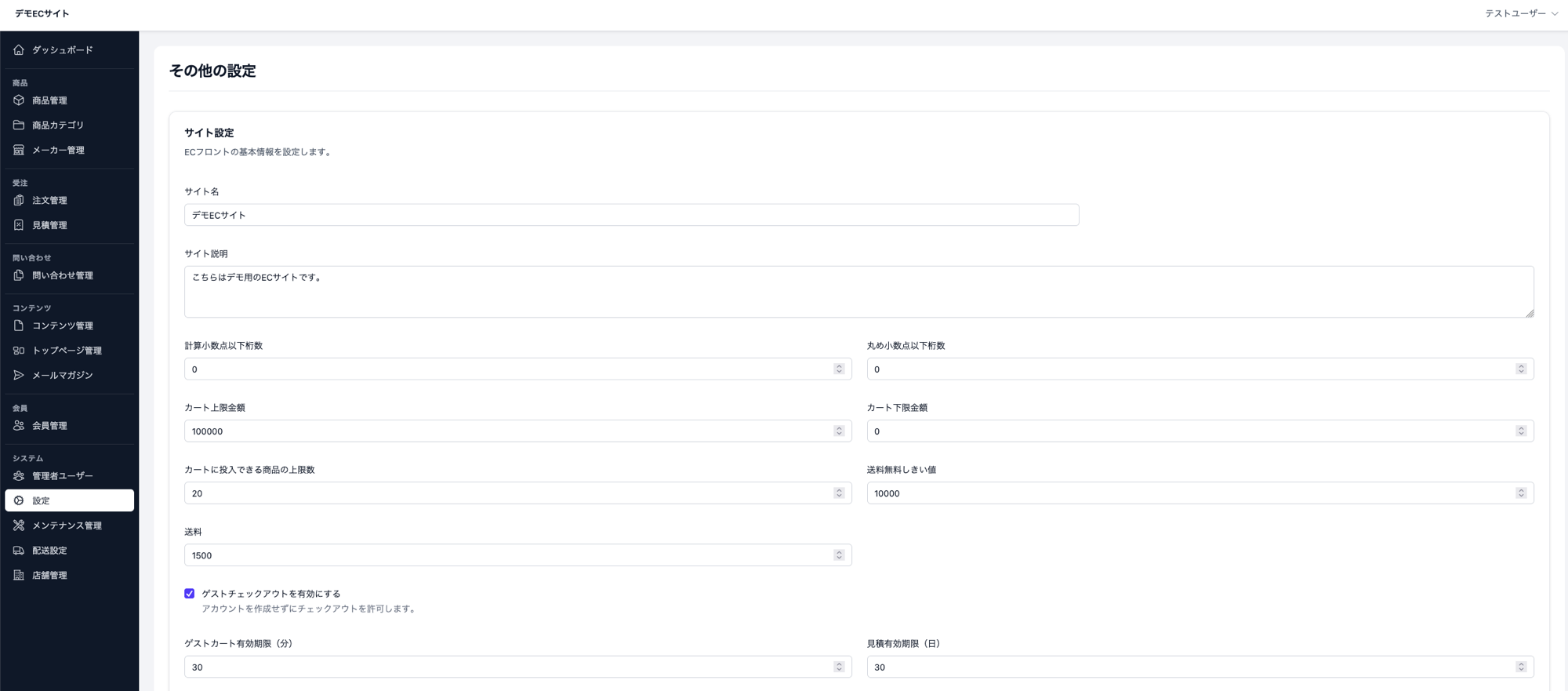Click the 配送設定 truck icon
The height and width of the screenshot is (691, 1568).
[19, 551]
